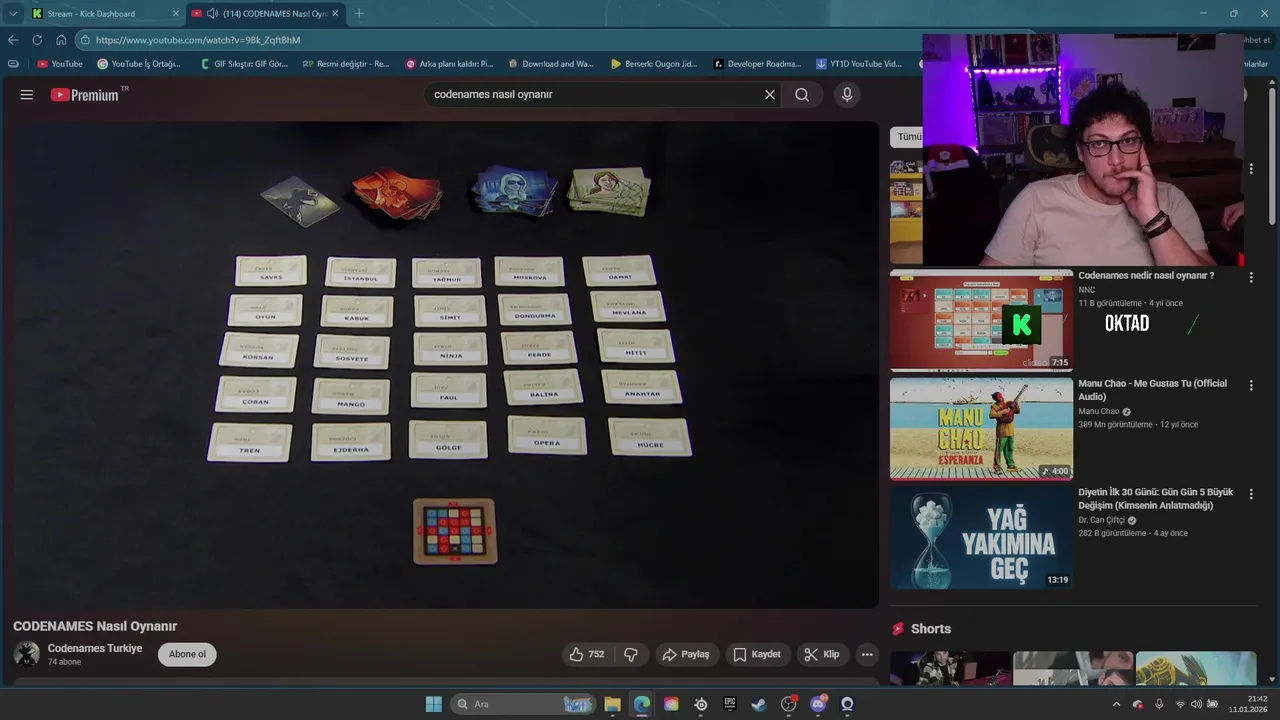Close the Stream - Kick Dashboard tab
The height and width of the screenshot is (720, 1280).
pyautogui.click(x=176, y=13)
